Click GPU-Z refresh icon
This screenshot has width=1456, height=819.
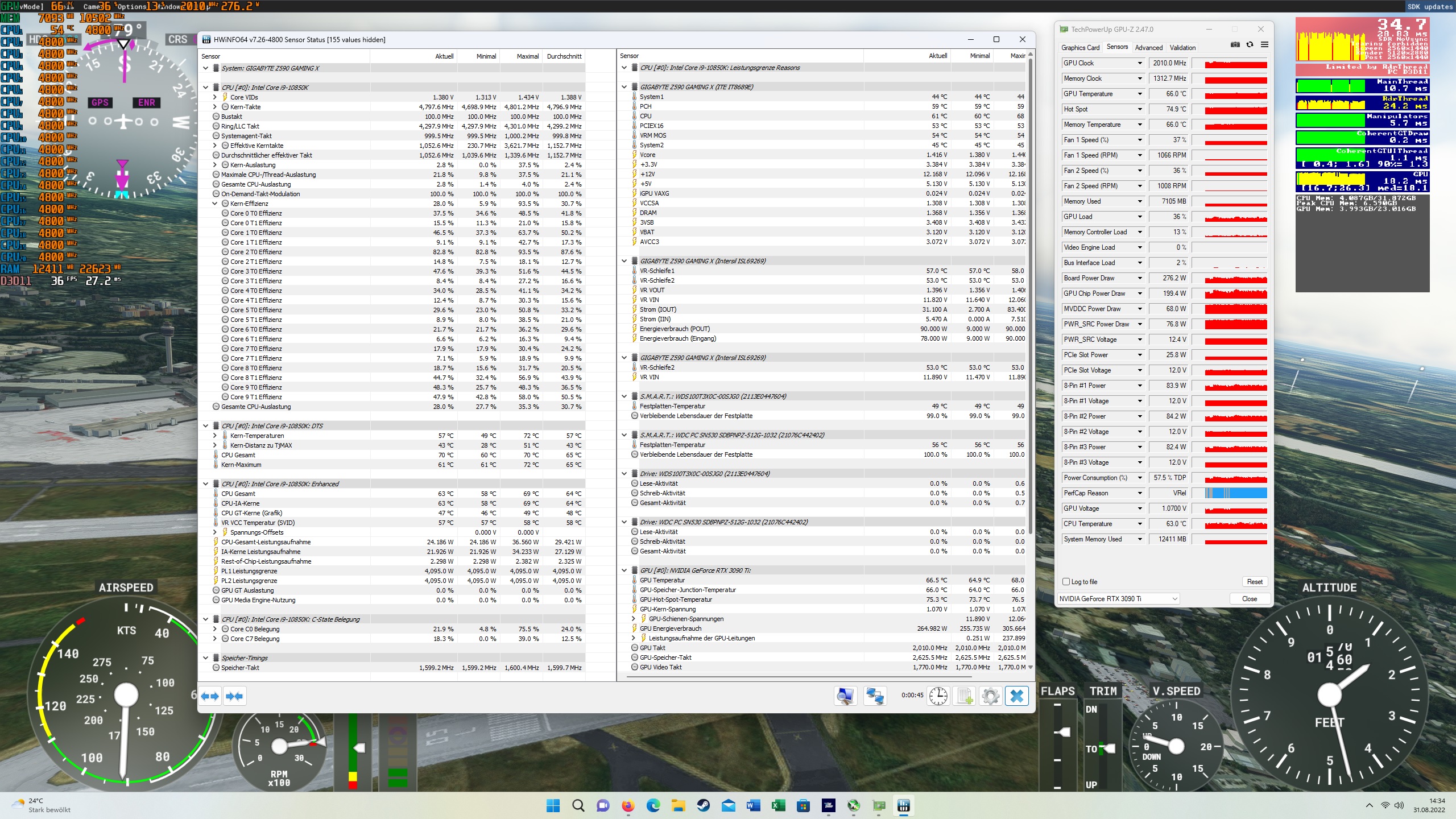coord(1250,45)
